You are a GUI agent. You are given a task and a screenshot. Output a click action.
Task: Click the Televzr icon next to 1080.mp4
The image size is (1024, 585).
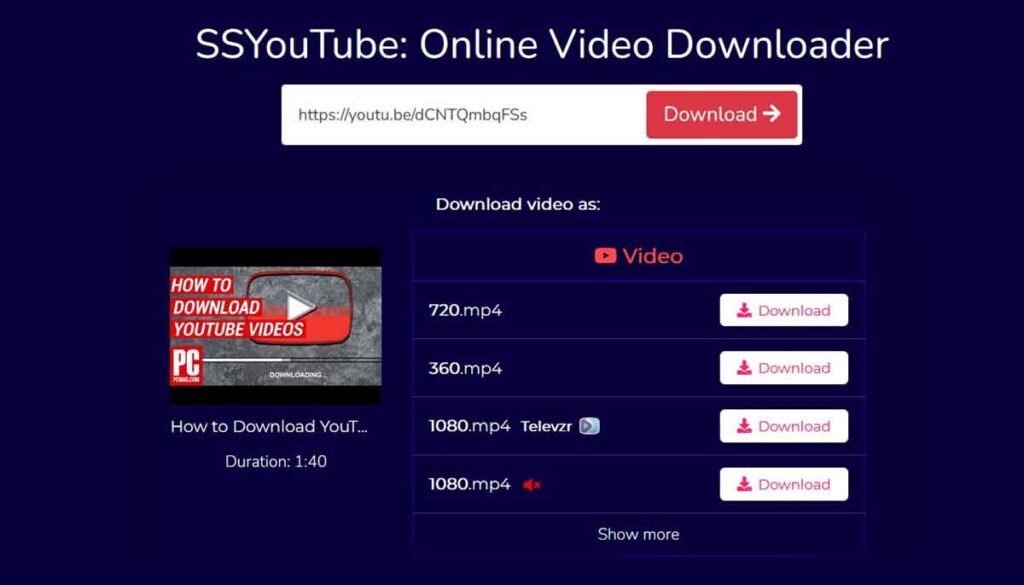tap(588, 425)
